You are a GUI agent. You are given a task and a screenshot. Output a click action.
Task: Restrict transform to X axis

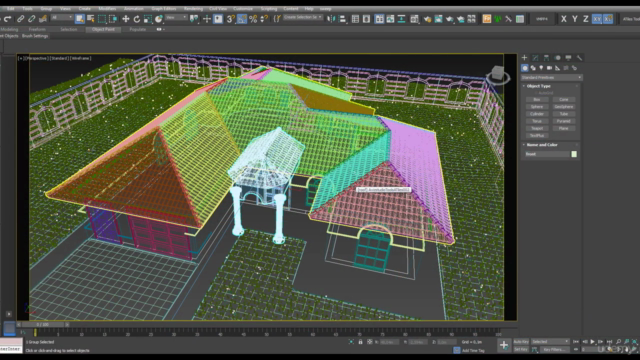point(564,19)
